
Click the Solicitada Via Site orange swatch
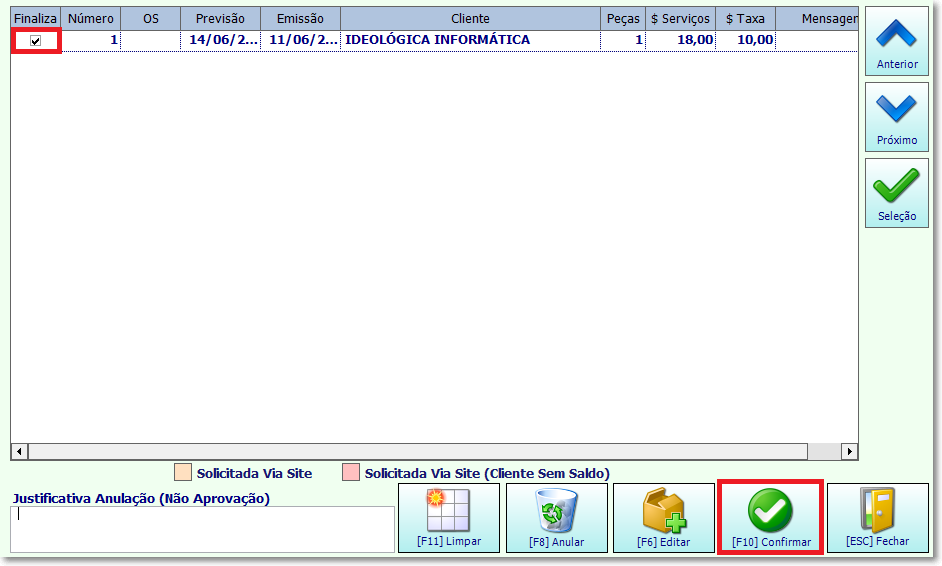click(x=183, y=473)
